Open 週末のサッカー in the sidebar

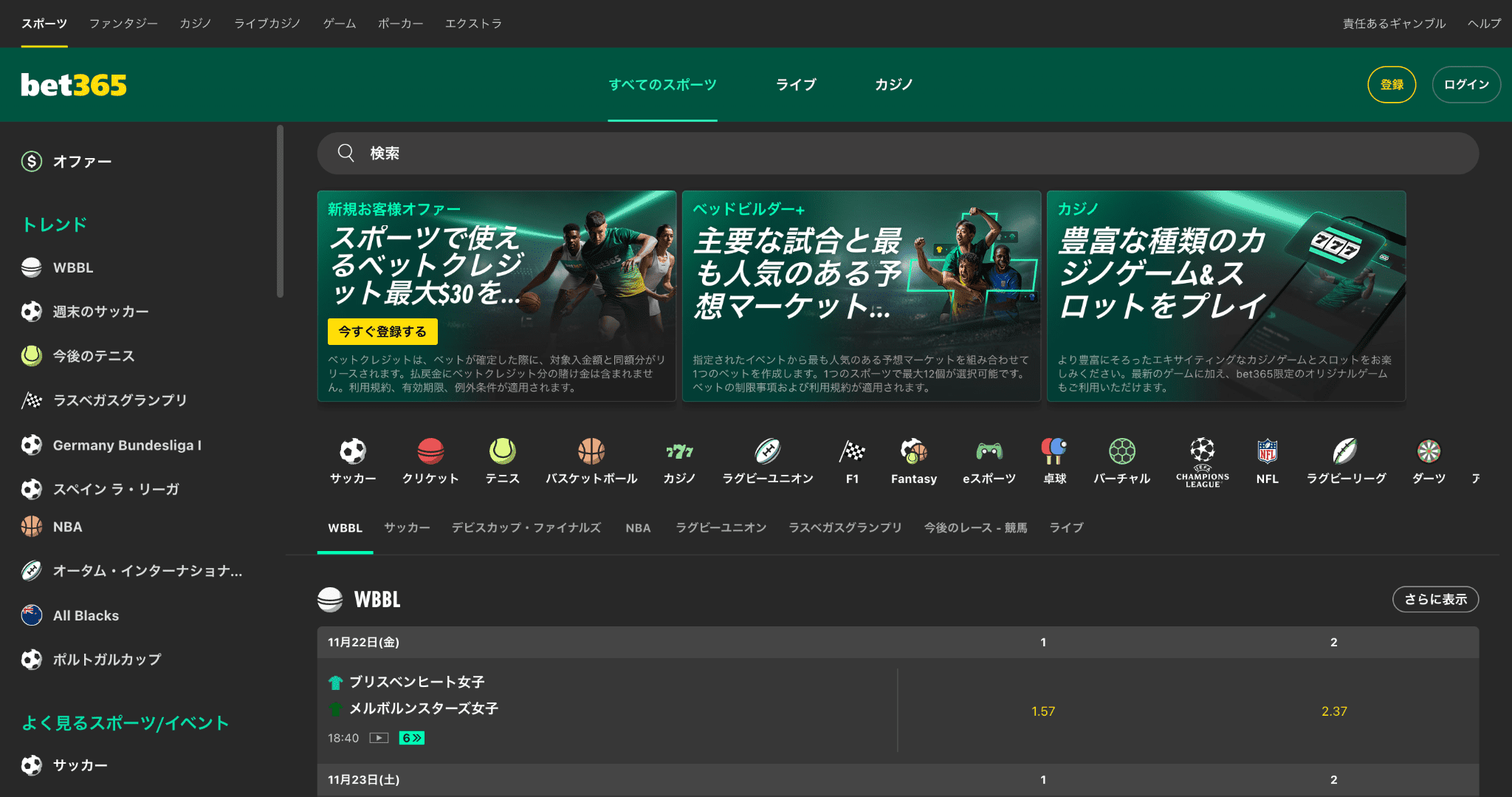[100, 312]
